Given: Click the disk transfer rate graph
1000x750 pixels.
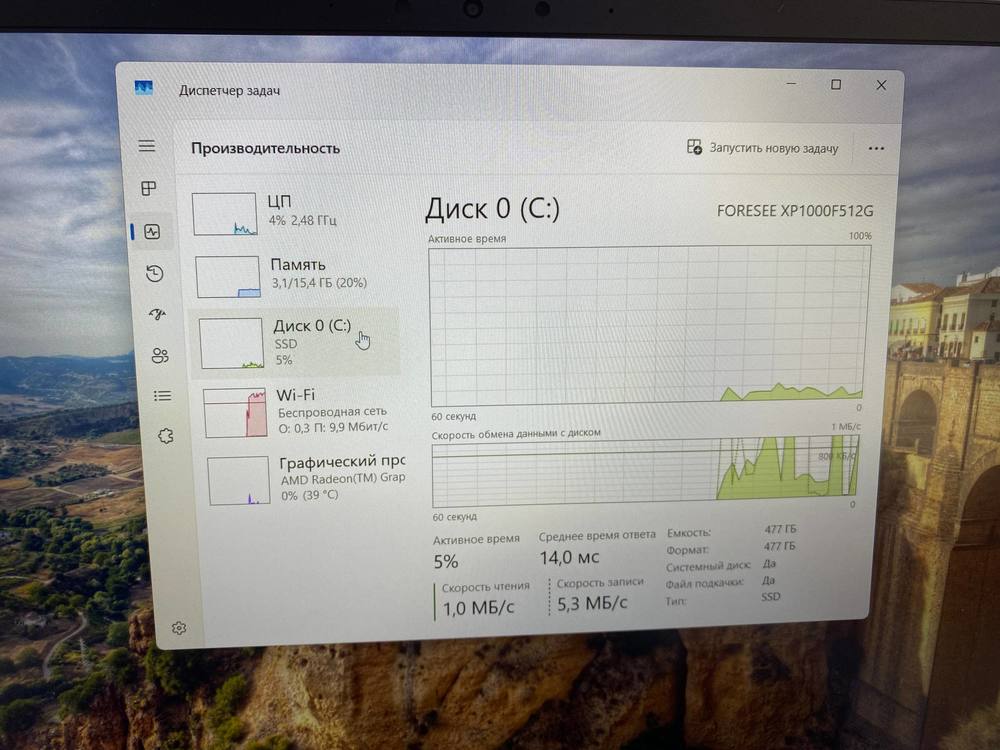Looking at the screenshot, I should coord(645,473).
